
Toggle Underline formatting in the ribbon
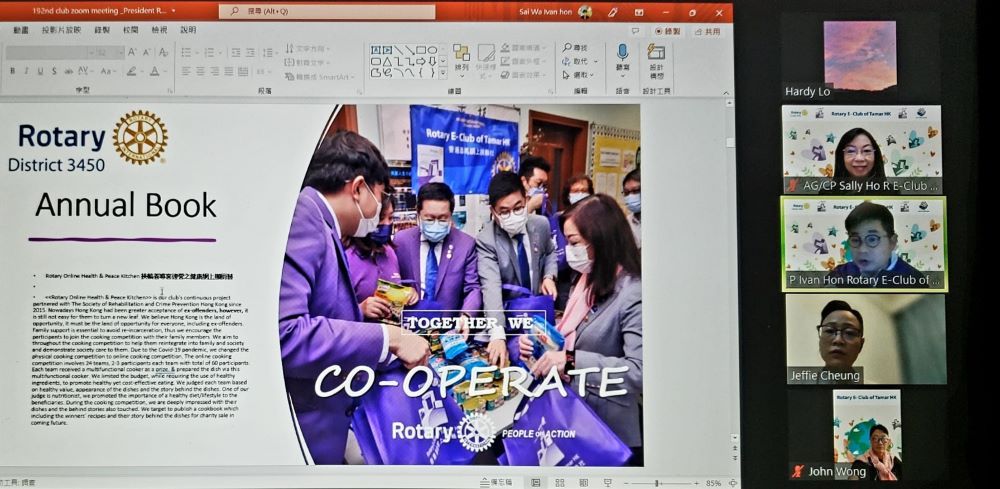coord(40,71)
